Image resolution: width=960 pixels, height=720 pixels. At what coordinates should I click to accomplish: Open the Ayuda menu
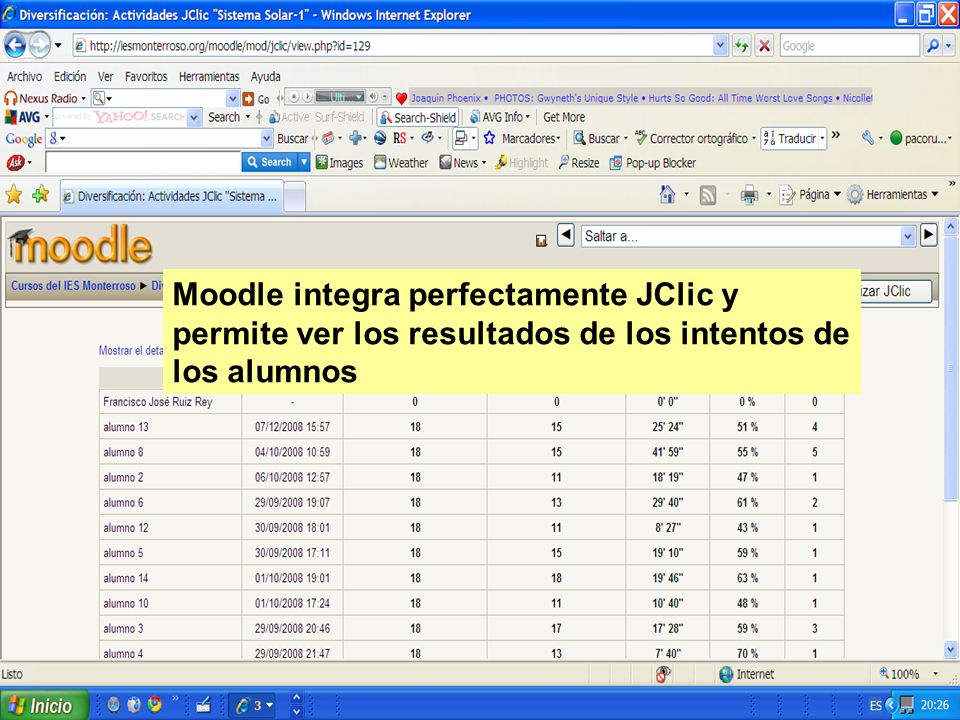click(x=265, y=77)
